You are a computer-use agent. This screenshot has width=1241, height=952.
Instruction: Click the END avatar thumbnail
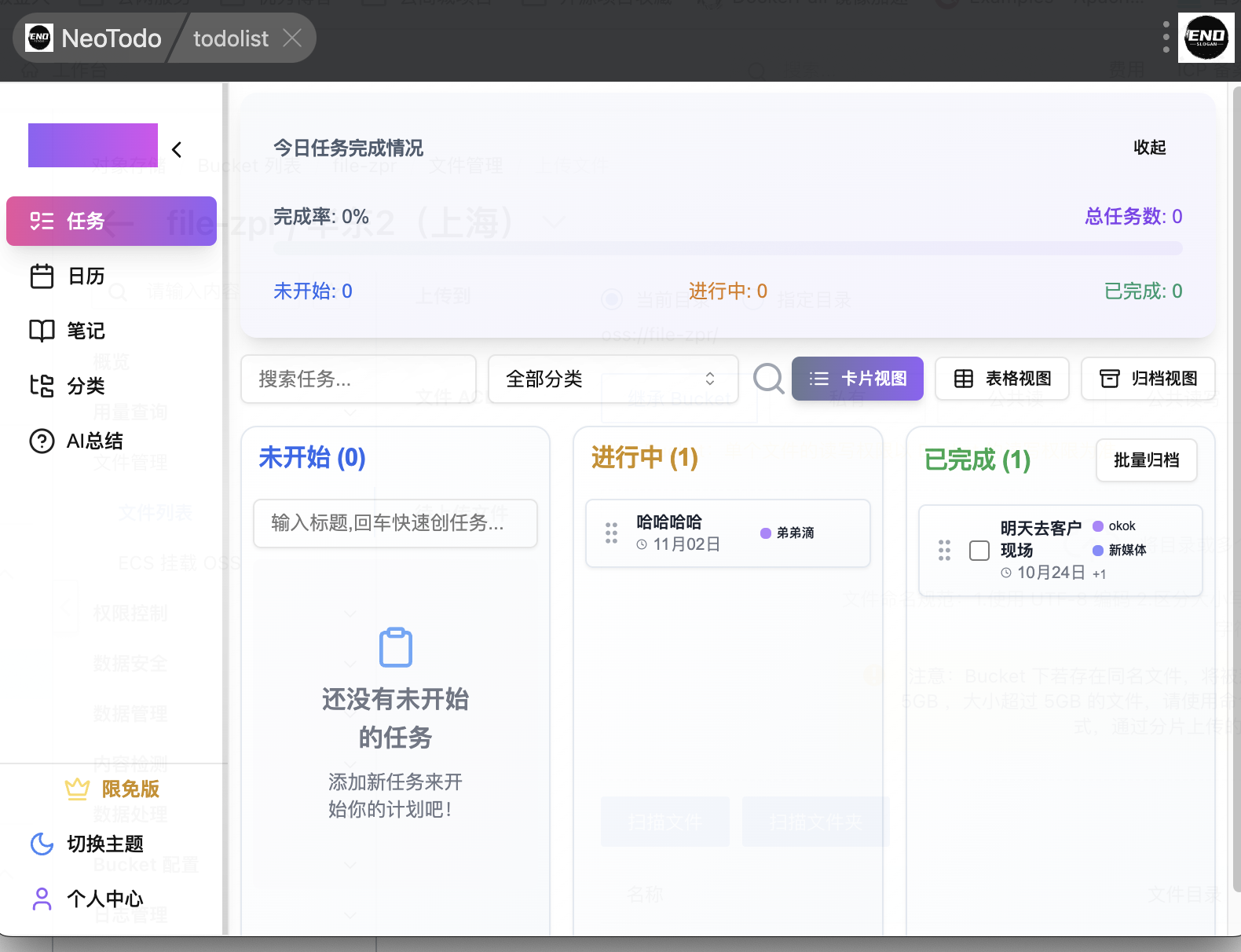(1206, 37)
